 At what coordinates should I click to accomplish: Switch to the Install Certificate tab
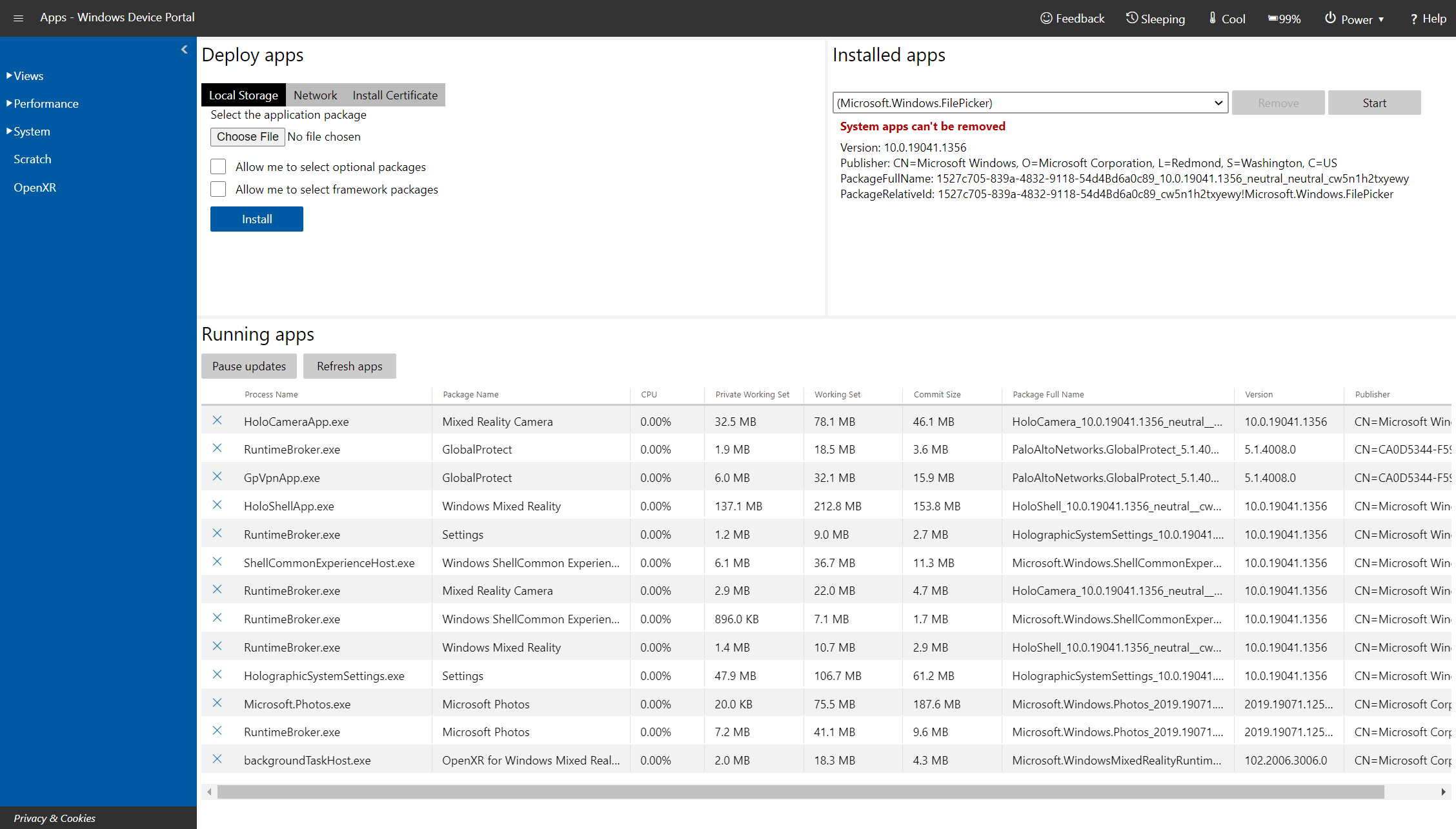point(395,94)
